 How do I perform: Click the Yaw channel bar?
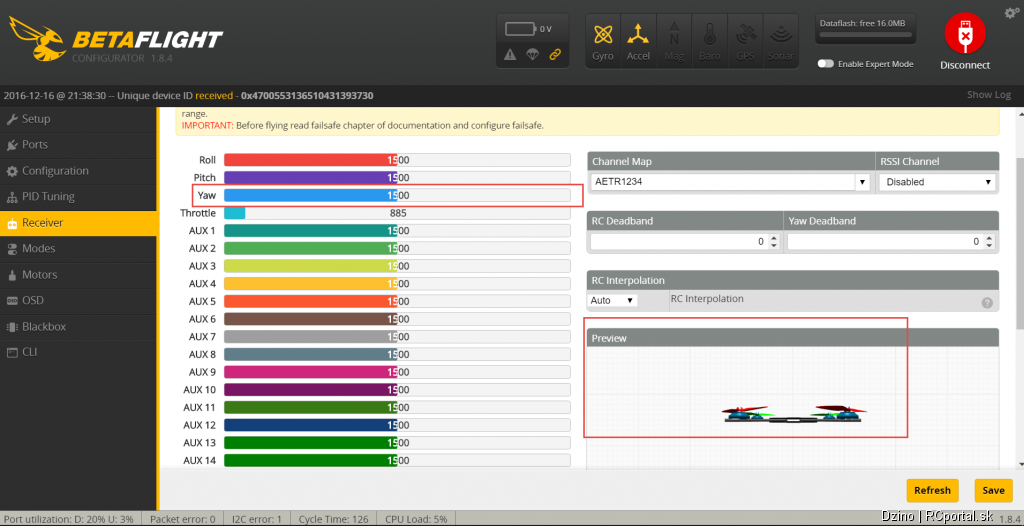tap(397, 195)
